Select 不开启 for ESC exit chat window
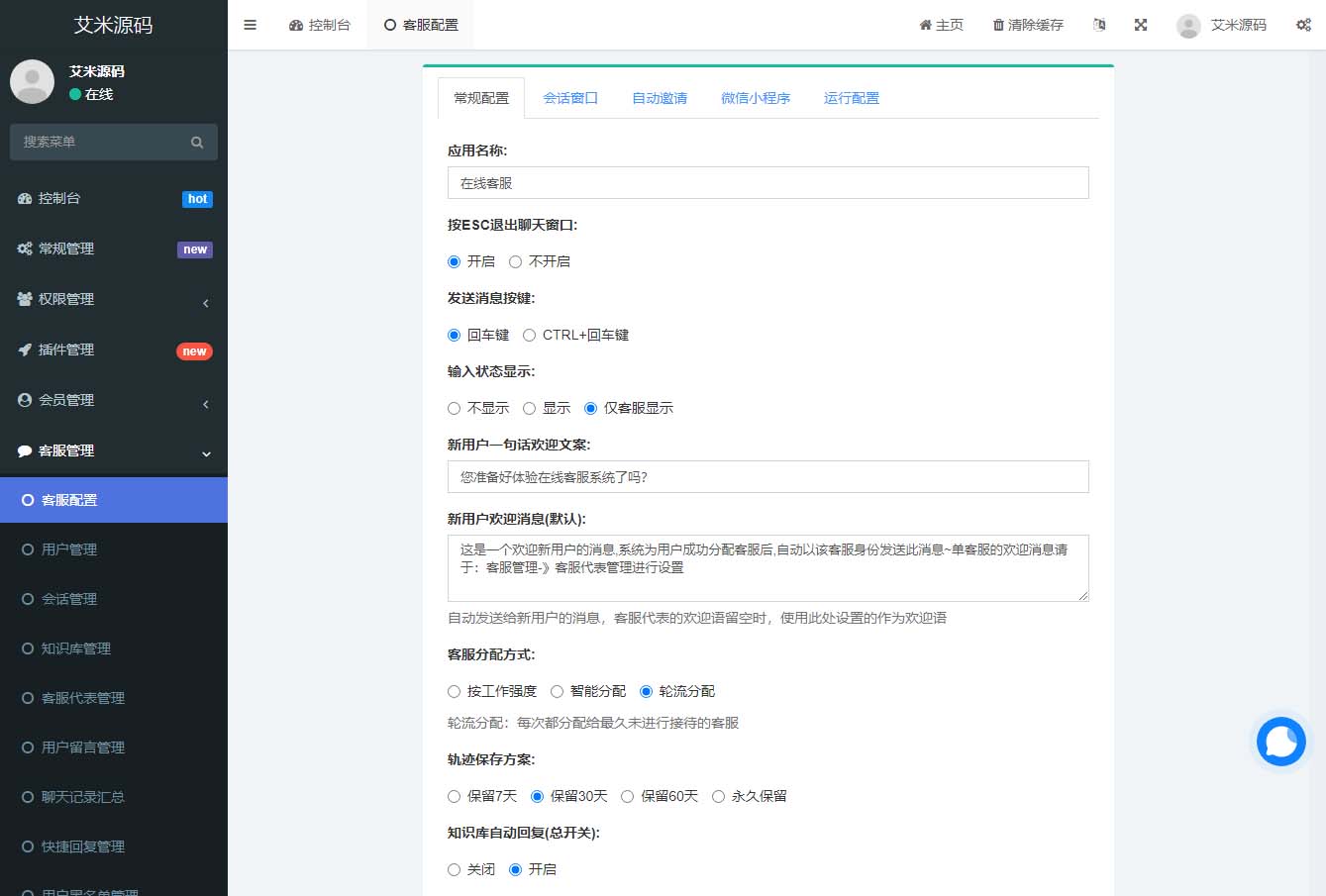Viewport: 1326px width, 896px height. (515, 261)
